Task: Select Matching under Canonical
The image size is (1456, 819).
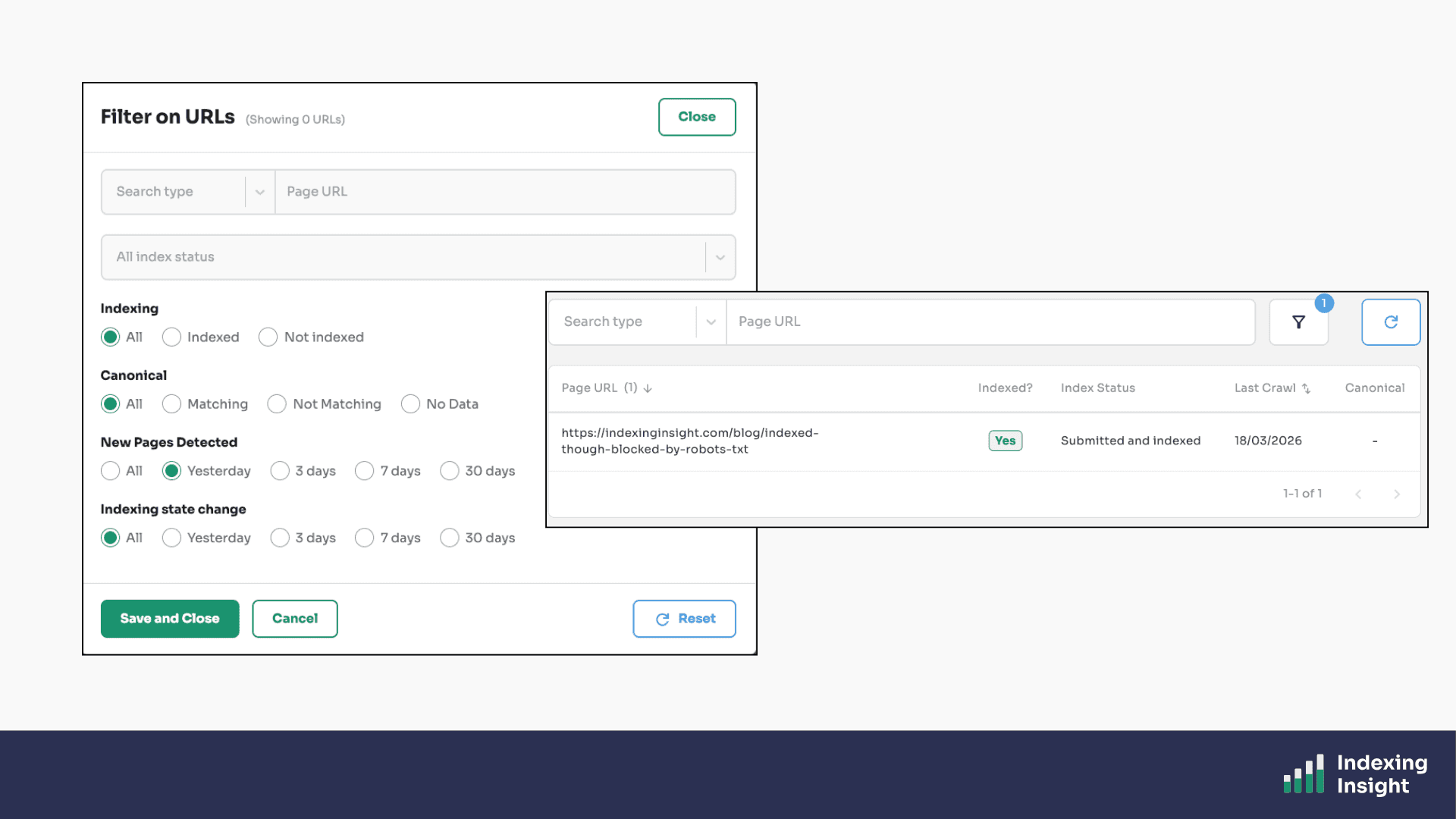Action: tap(172, 404)
